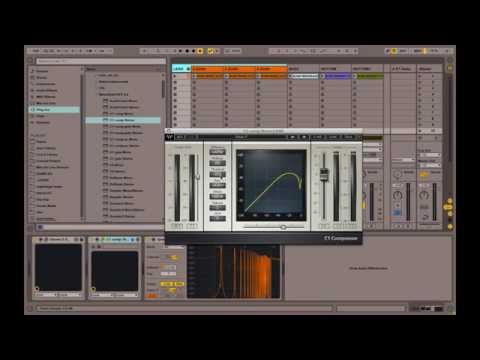Click the blue button on return track mixer
Screen dimensions: 480x360
(397, 212)
